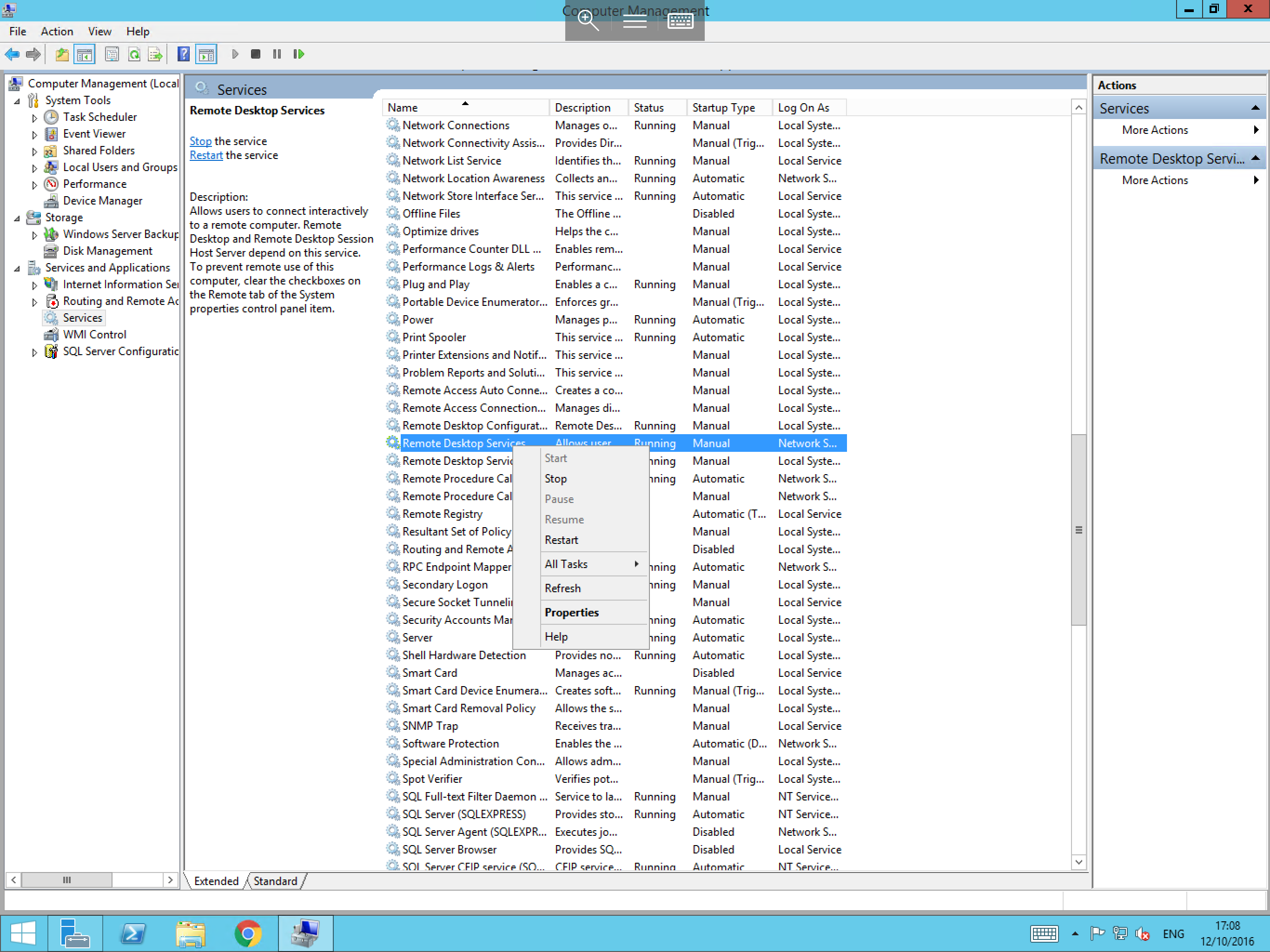The image size is (1270, 952).
Task: Click the Start Service play icon
Action: point(235,54)
